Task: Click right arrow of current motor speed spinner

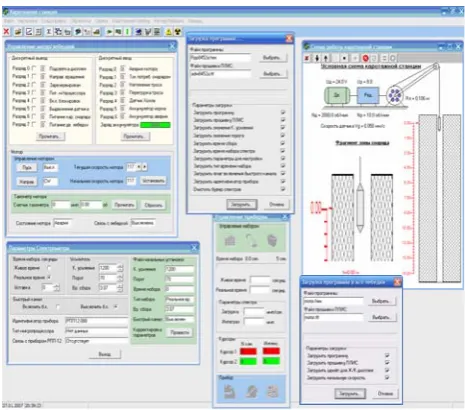Action: coord(144,166)
